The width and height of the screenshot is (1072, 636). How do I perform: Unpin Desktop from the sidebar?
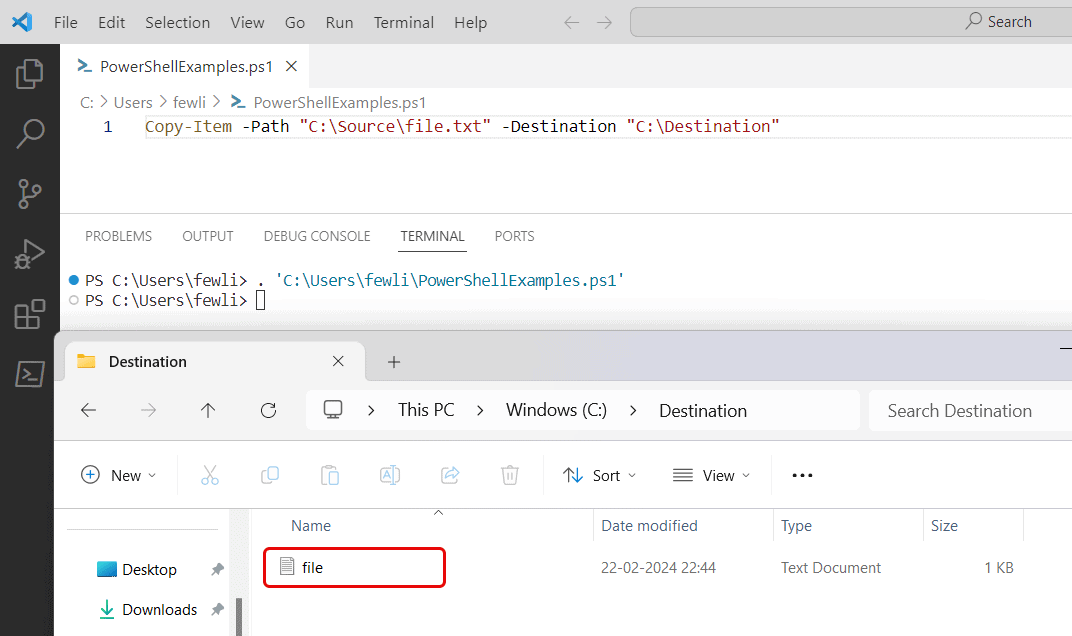pos(216,568)
